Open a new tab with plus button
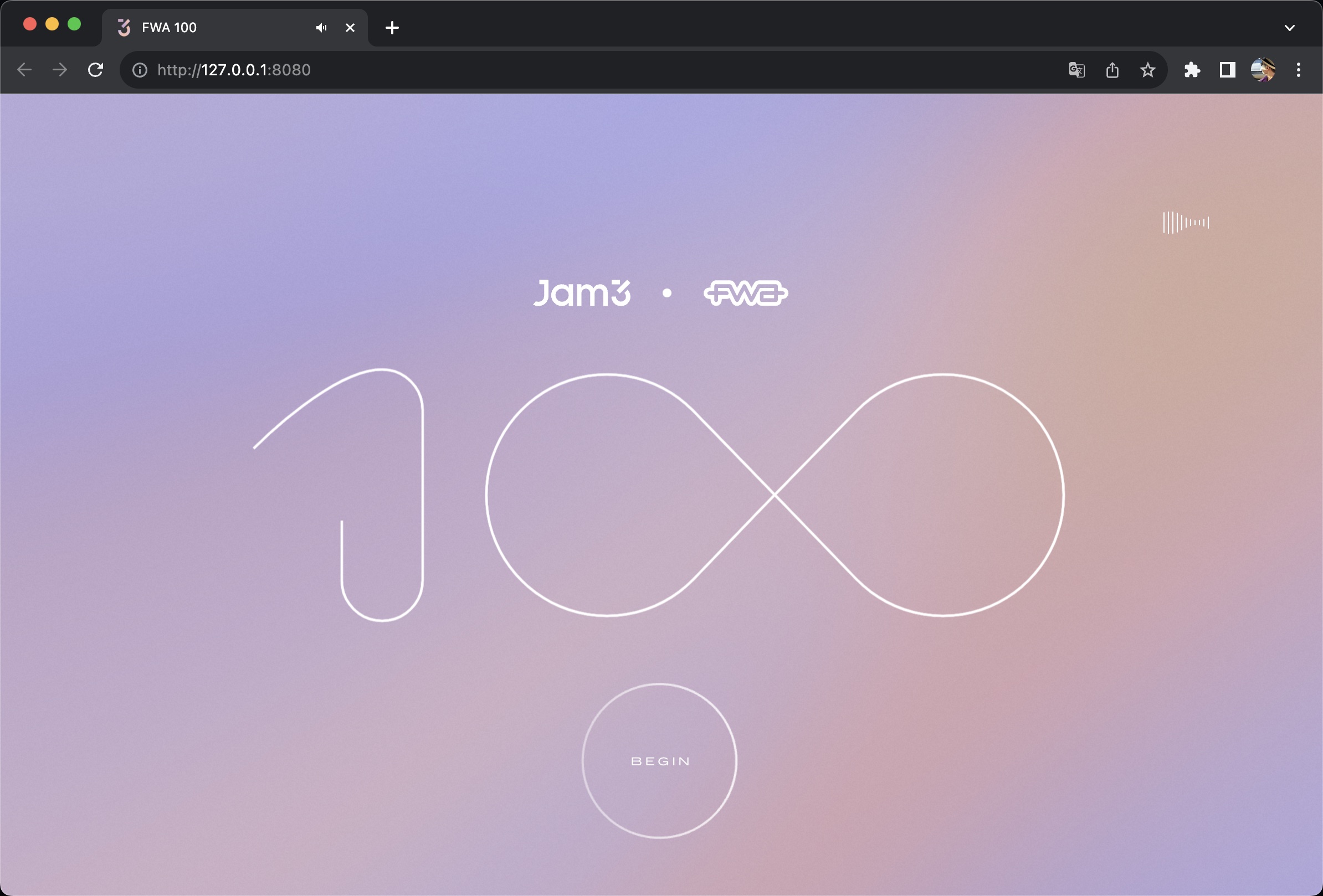Image resolution: width=1323 pixels, height=896 pixels. 392,27
